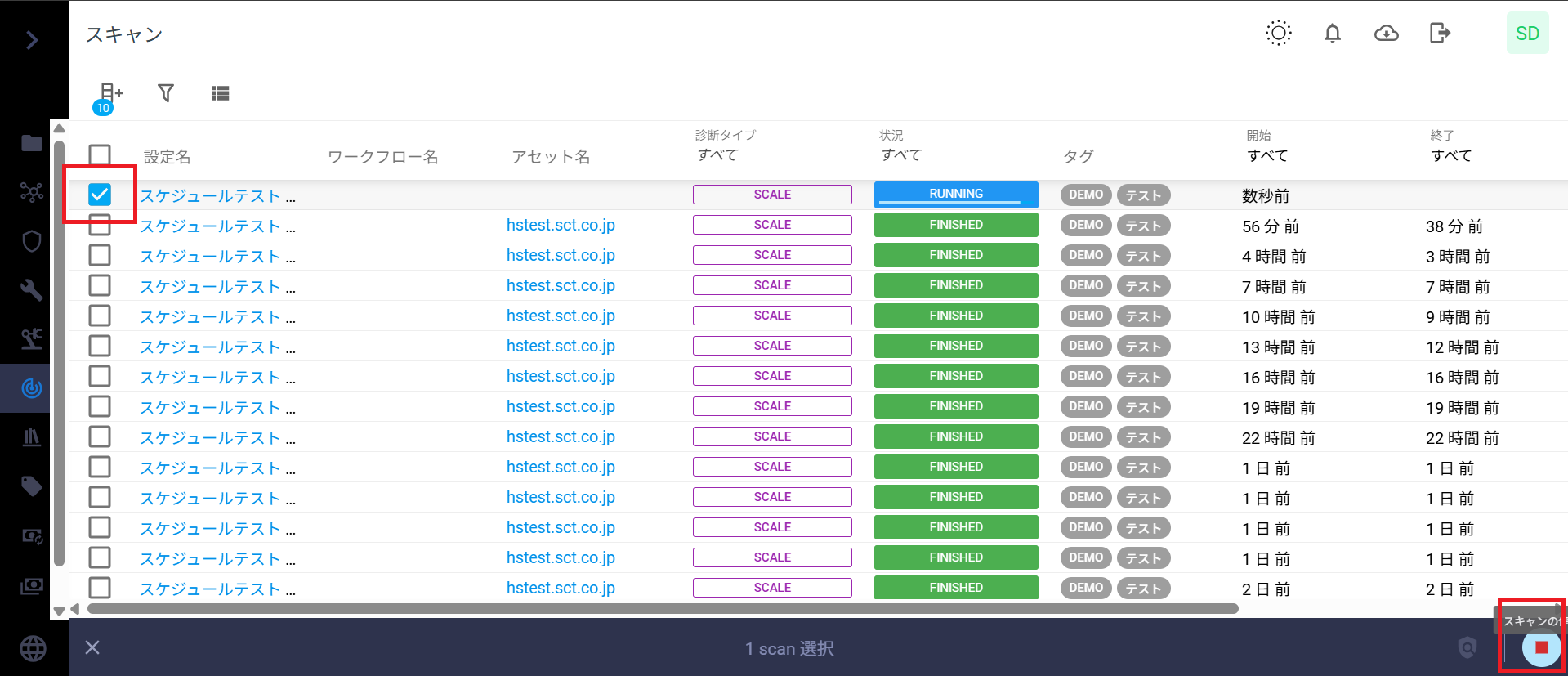
Task: Check the box for scan started 56 分 前
Action: (x=100, y=226)
